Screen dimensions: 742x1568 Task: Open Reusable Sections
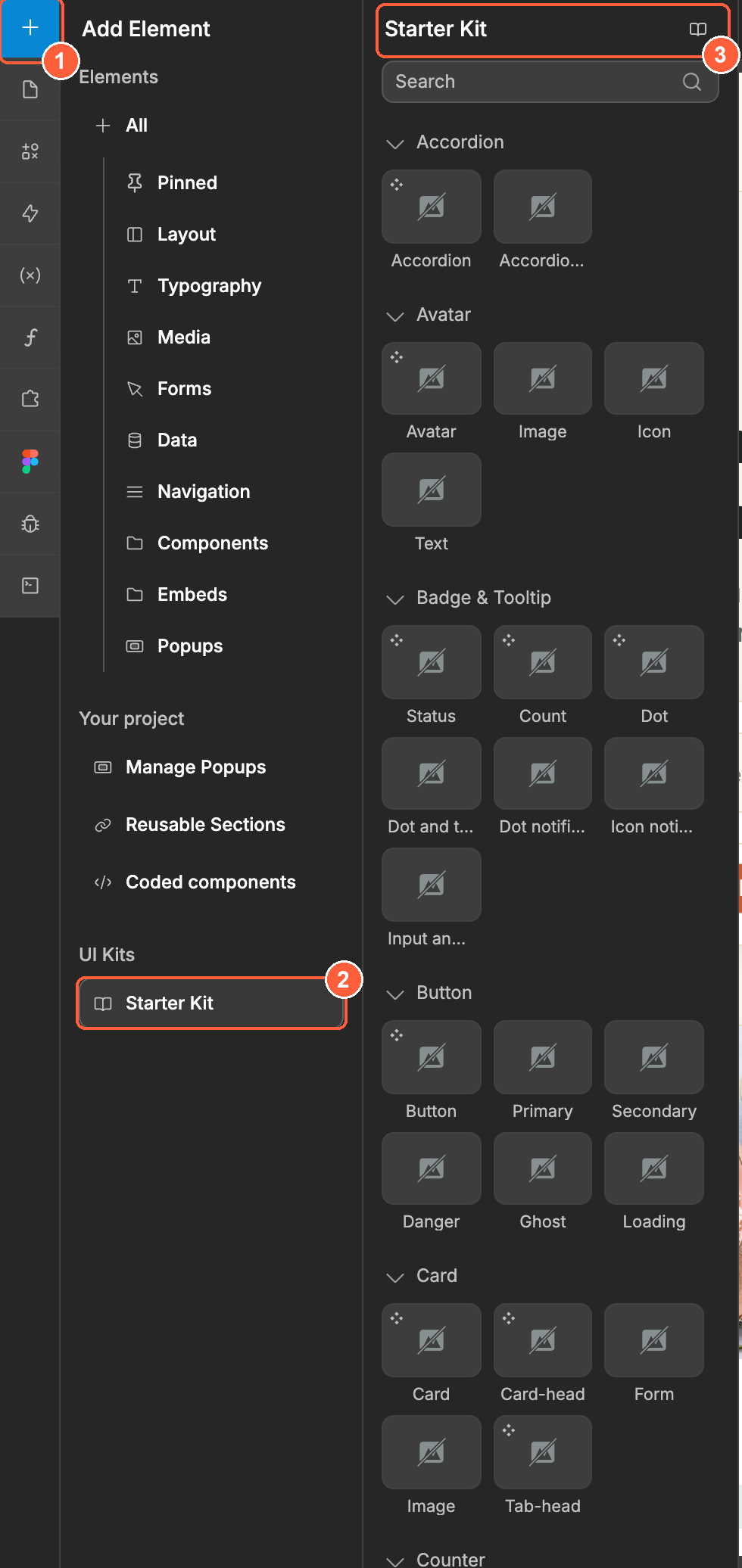pos(189,825)
